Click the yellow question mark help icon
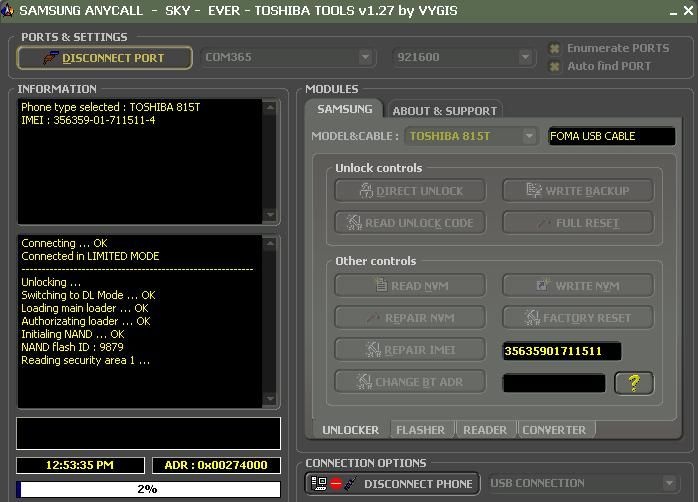This screenshot has height=502, width=698. 634,382
